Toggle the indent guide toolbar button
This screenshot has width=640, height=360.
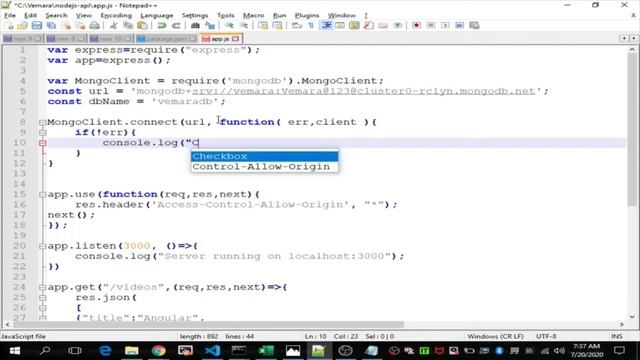click(x=326, y=26)
